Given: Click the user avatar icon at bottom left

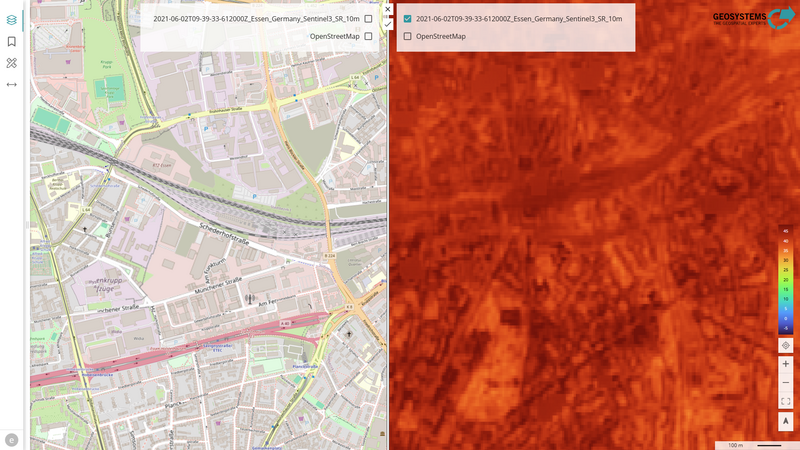Looking at the screenshot, I should (12, 439).
